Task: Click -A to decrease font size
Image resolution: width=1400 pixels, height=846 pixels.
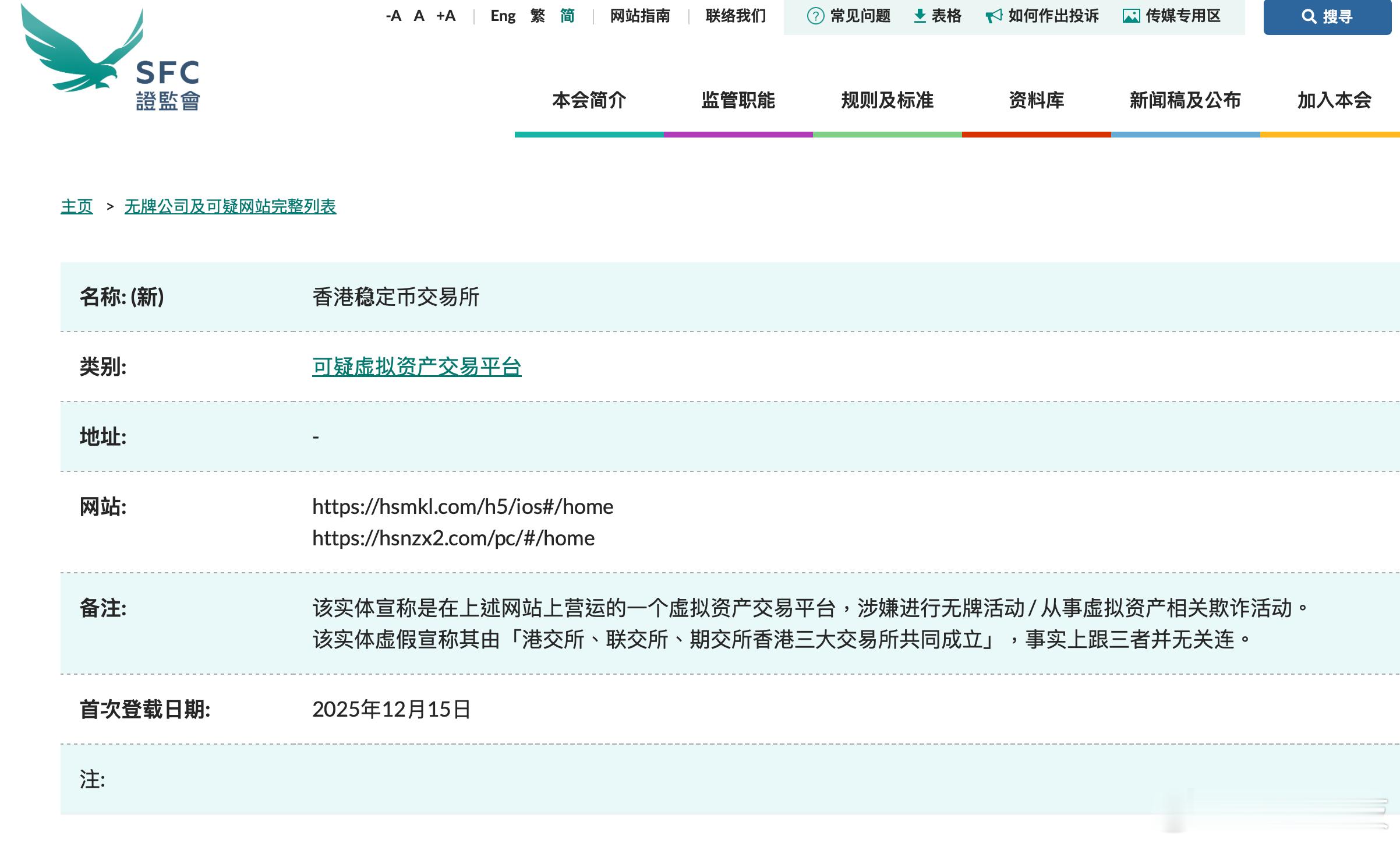Action: [394, 16]
